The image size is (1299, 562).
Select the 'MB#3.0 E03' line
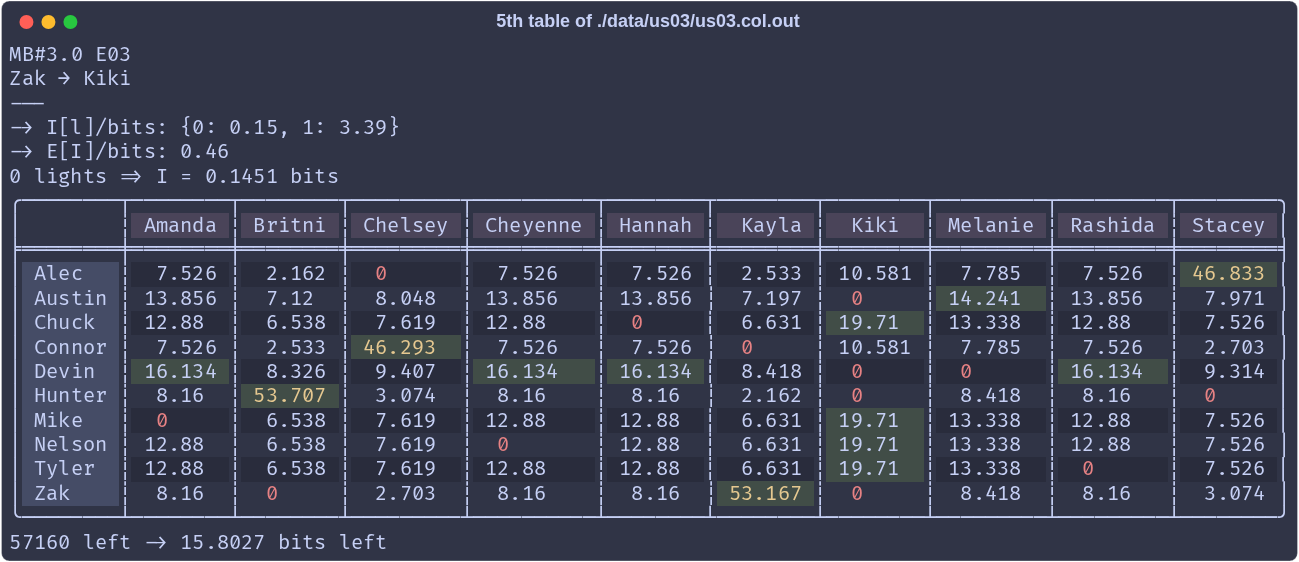coord(70,55)
